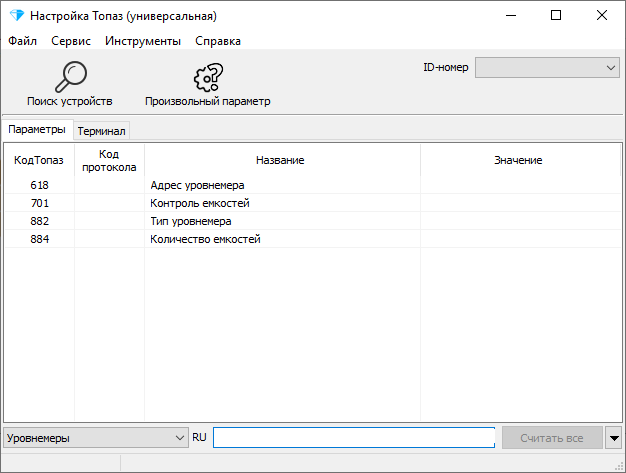Click the Название column header
Image resolution: width=626 pixels, height=473 pixels.
point(282,160)
